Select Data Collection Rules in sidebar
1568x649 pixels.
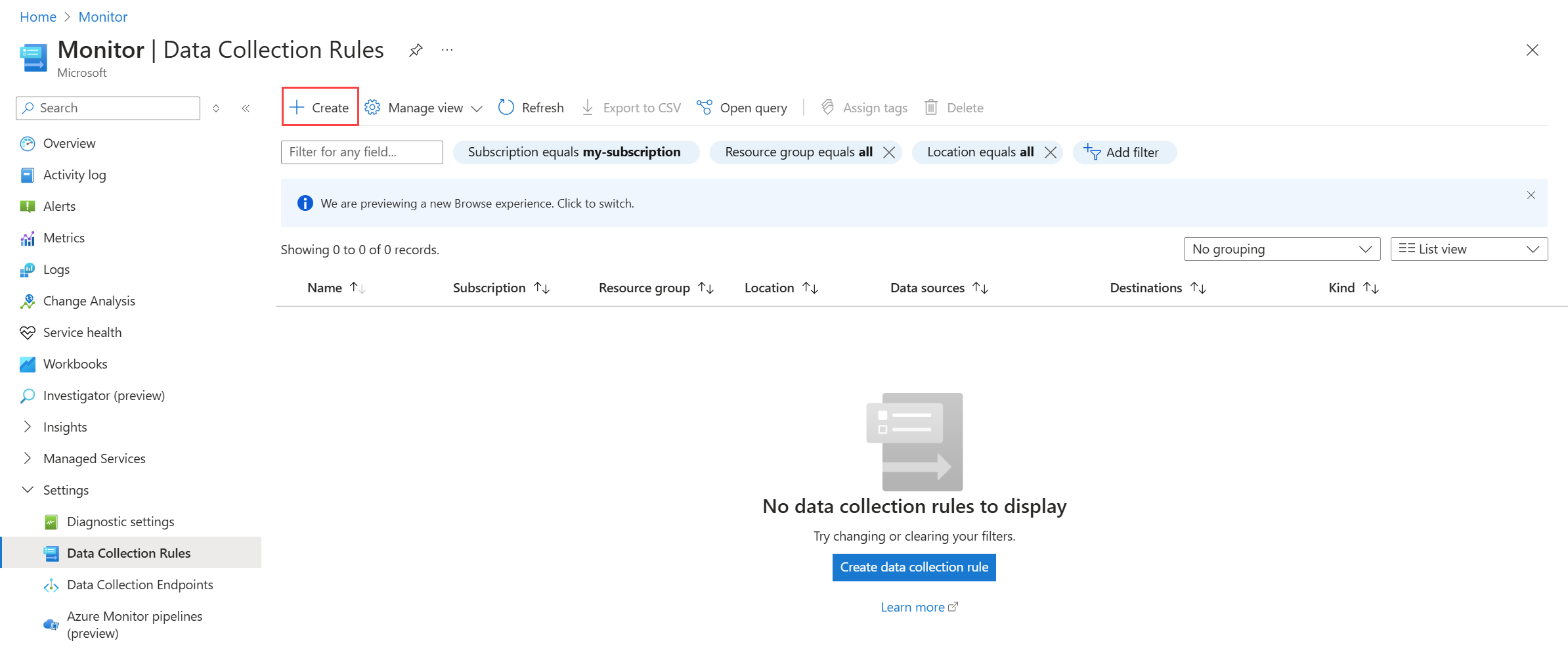(131, 553)
